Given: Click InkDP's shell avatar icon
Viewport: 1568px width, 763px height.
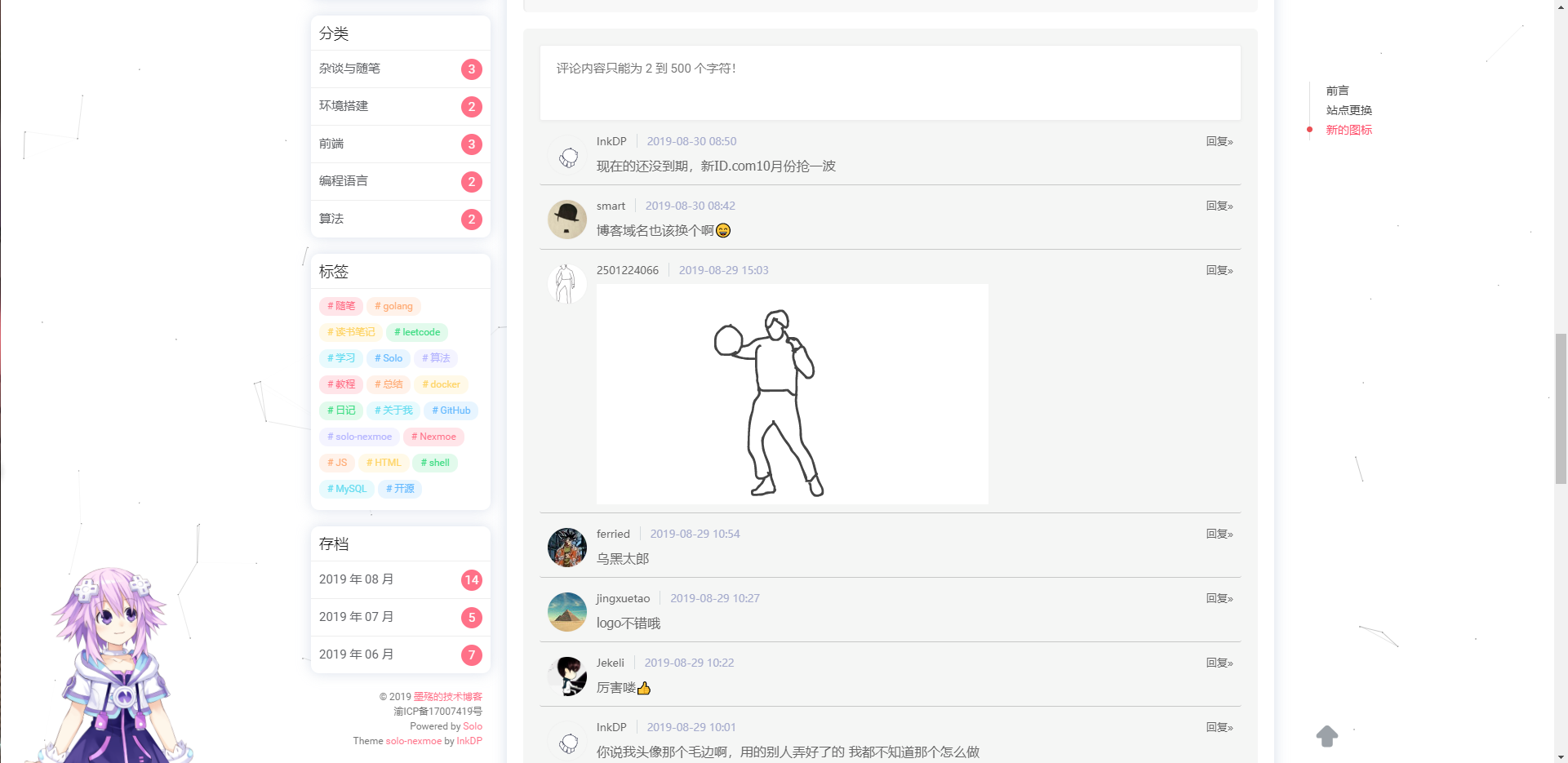Looking at the screenshot, I should tap(566, 157).
